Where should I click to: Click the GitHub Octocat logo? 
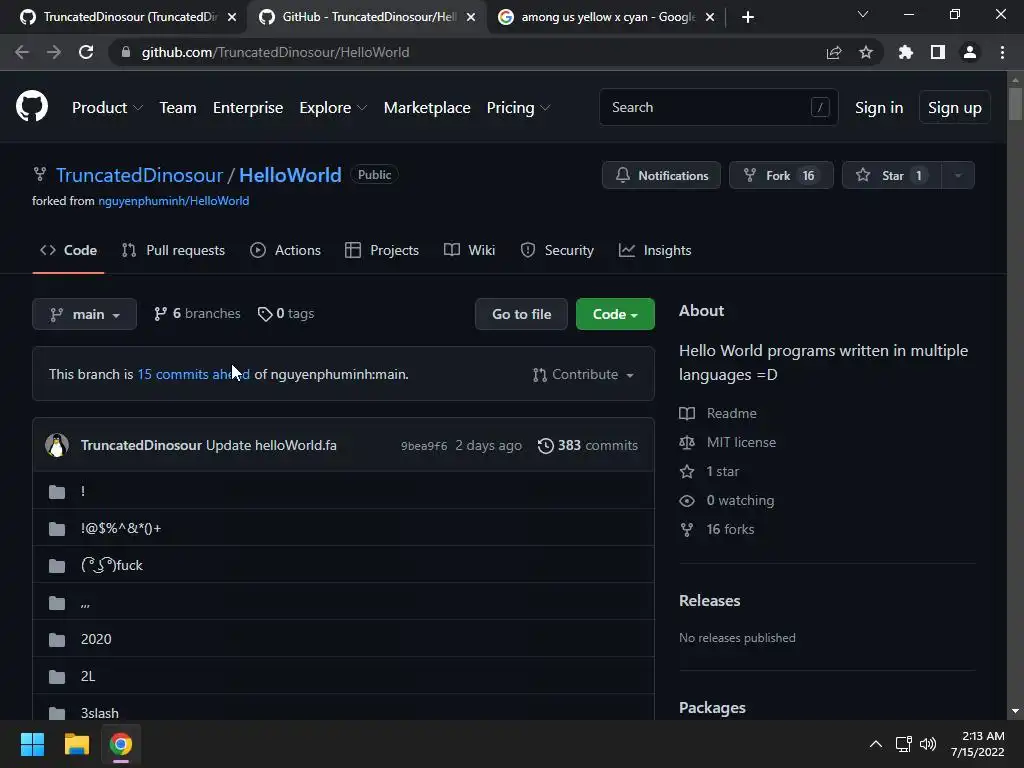tap(32, 107)
